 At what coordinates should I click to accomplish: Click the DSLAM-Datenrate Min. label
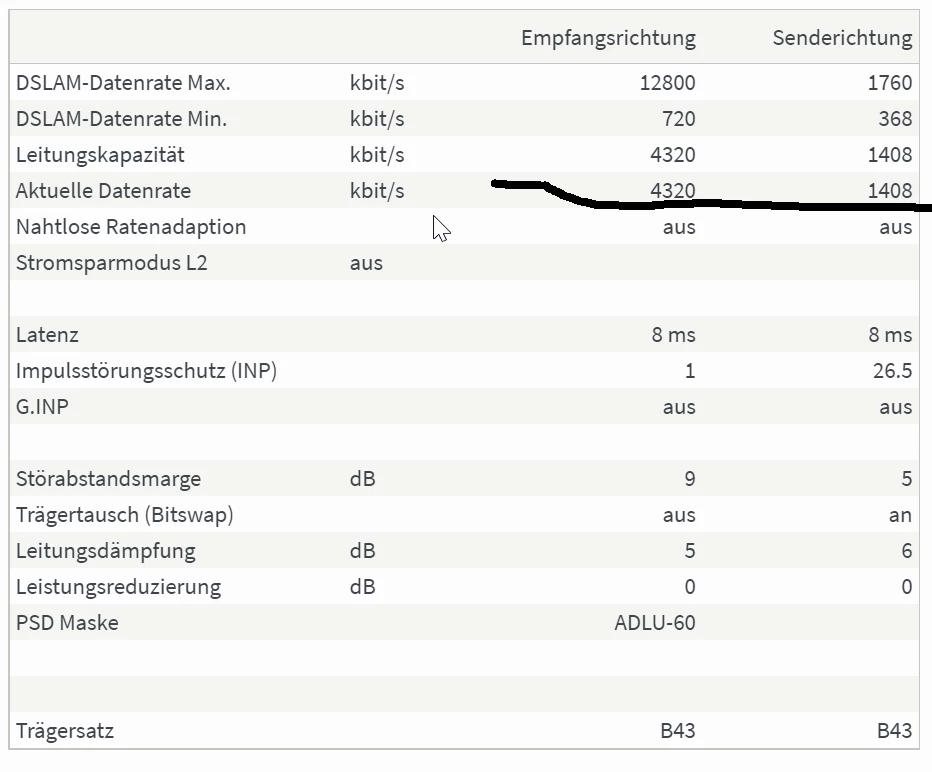pyautogui.click(x=121, y=119)
